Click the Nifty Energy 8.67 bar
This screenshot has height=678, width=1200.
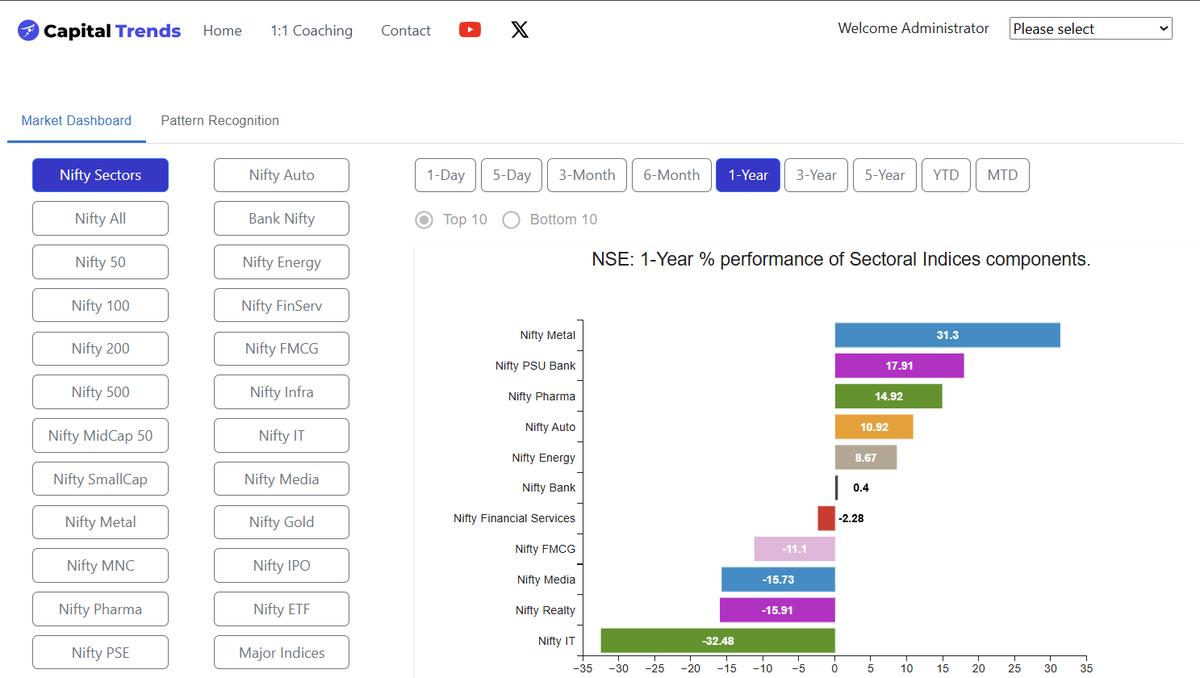pos(866,457)
